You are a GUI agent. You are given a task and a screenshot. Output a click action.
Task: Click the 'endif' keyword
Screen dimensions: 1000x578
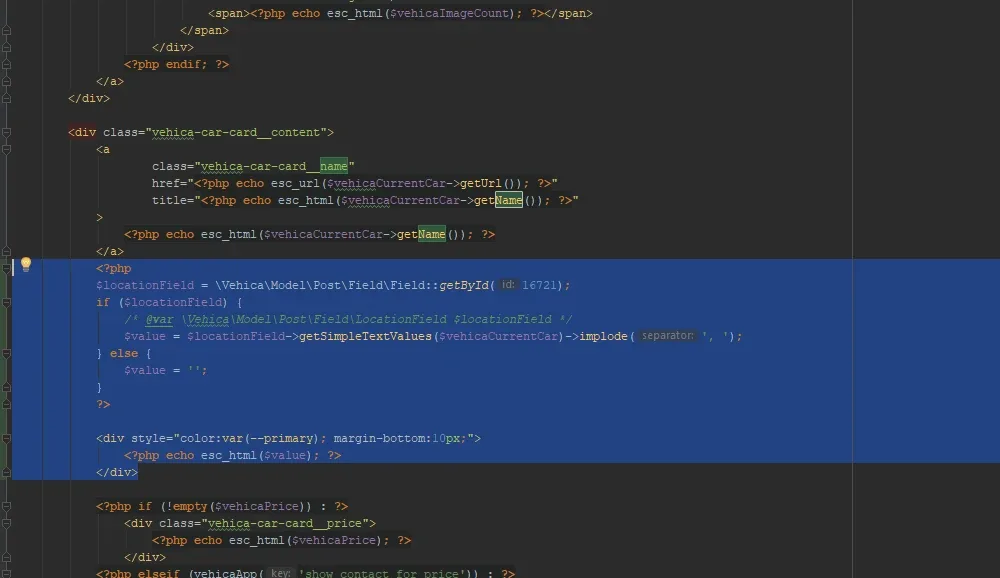[183, 64]
